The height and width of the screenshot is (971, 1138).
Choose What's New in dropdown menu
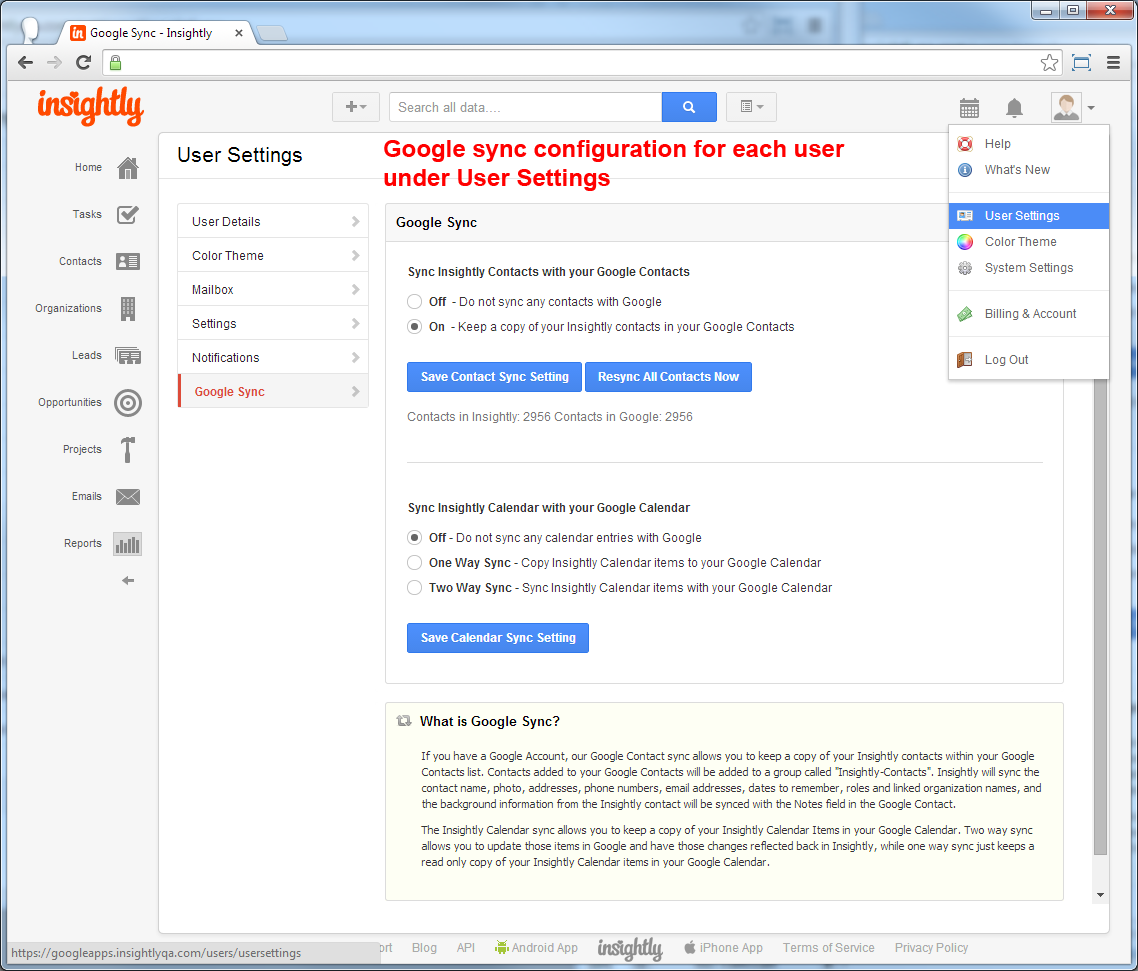coord(1028,170)
